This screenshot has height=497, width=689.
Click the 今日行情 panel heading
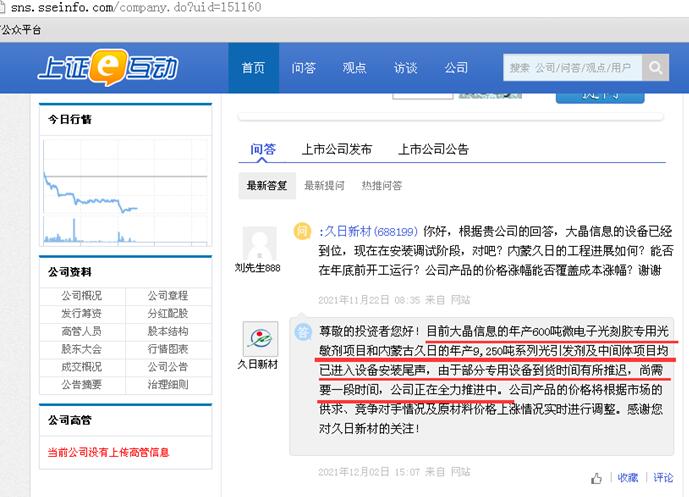70,120
